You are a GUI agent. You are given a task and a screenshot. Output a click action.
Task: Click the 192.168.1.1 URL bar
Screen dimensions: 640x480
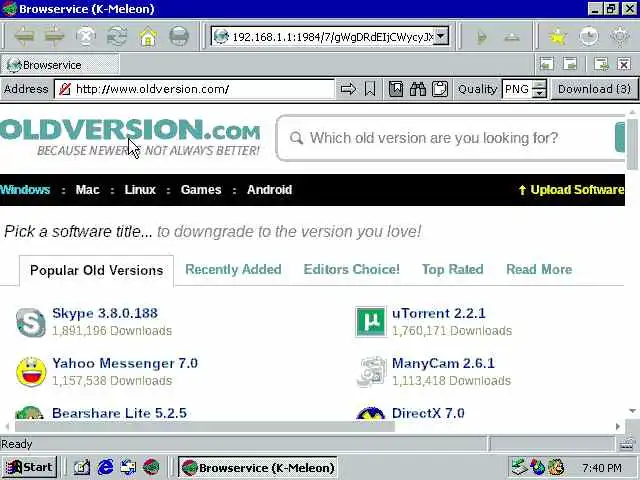(x=330, y=37)
